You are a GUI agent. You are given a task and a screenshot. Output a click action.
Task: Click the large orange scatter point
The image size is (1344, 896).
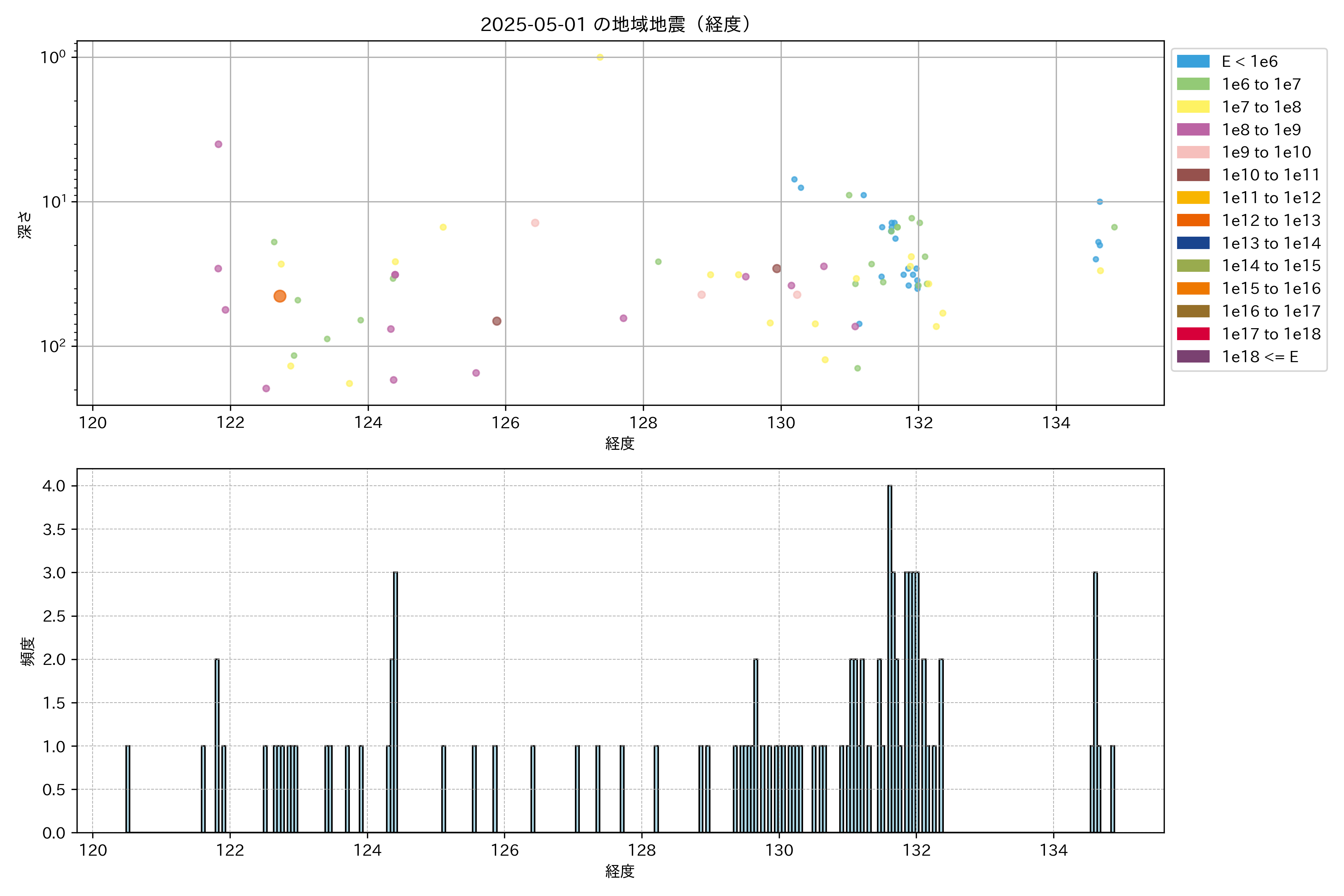click(x=279, y=296)
